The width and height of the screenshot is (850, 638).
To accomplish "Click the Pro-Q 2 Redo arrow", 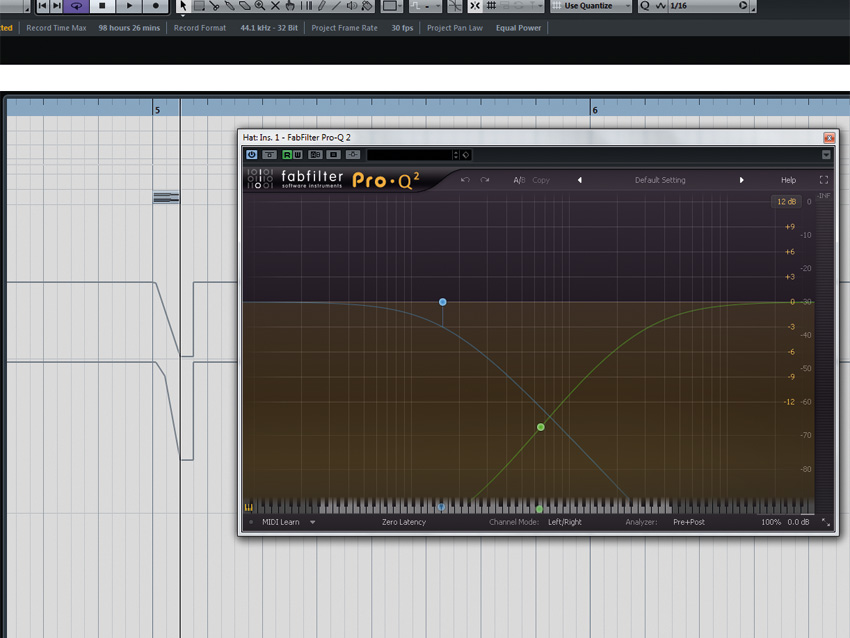I will [x=485, y=180].
